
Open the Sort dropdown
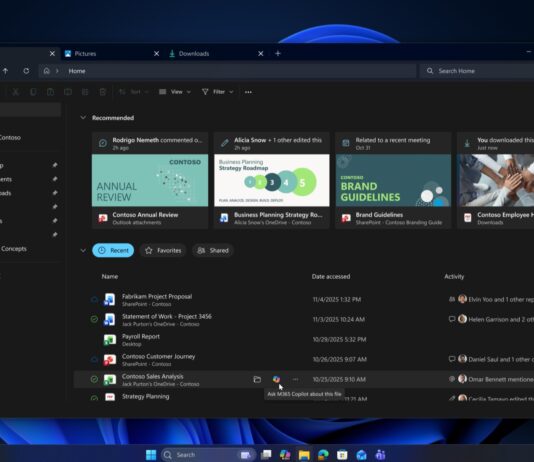(x=134, y=92)
